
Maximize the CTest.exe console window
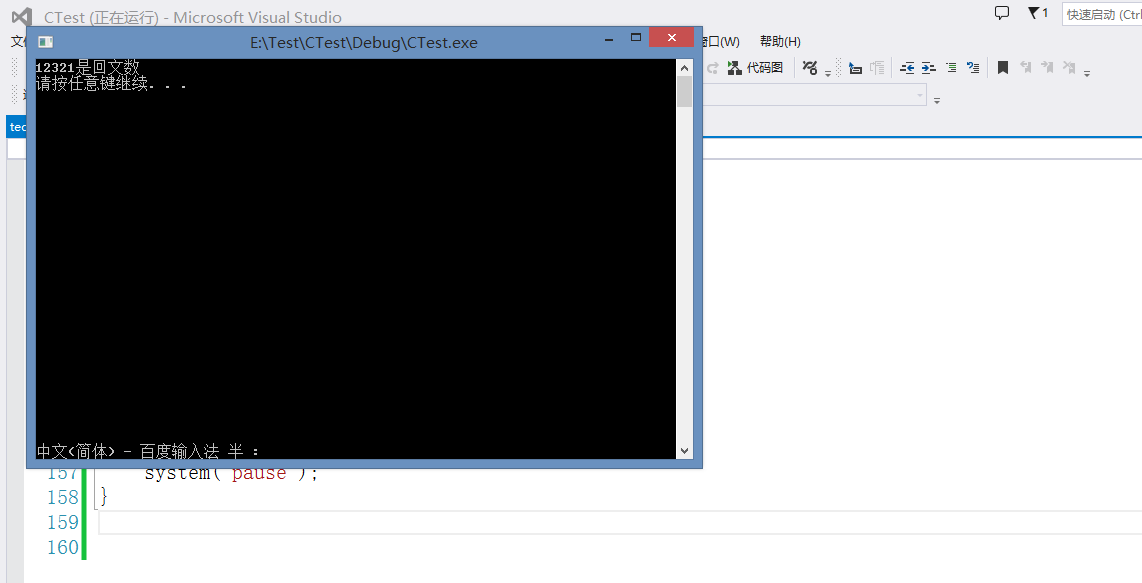[636, 37]
